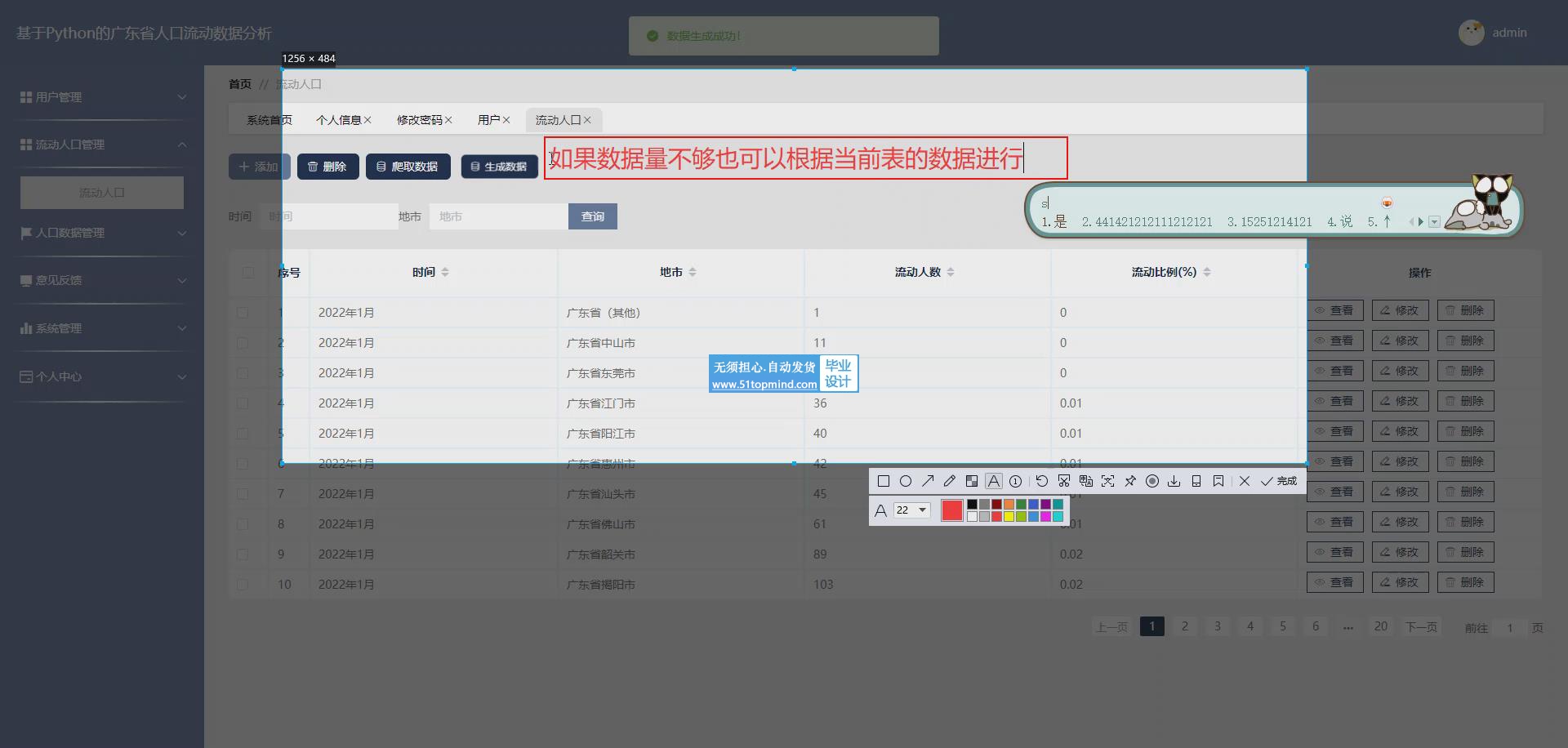This screenshot has height=748, width=1568.
Task: Select the rectangle annotation tool
Action: [883, 481]
